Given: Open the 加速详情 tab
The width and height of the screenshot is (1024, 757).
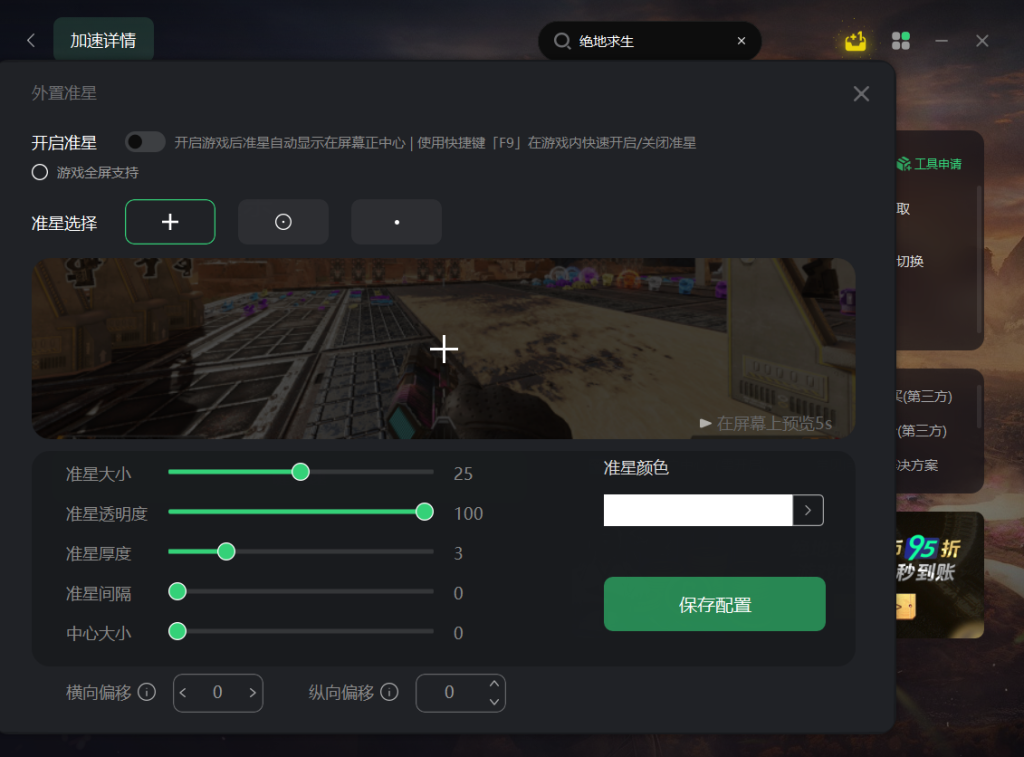Looking at the screenshot, I should click(x=103, y=40).
